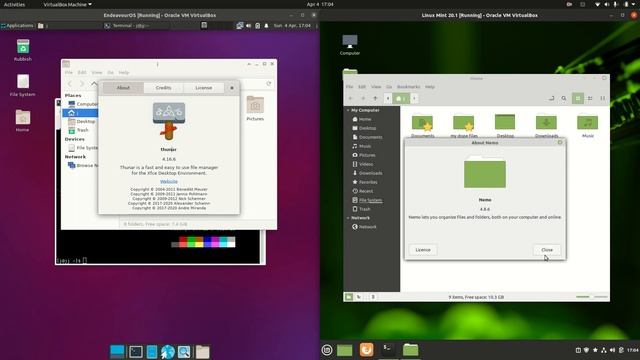
Task: Launch the application finder magnifier in dock
Action: coord(184,352)
